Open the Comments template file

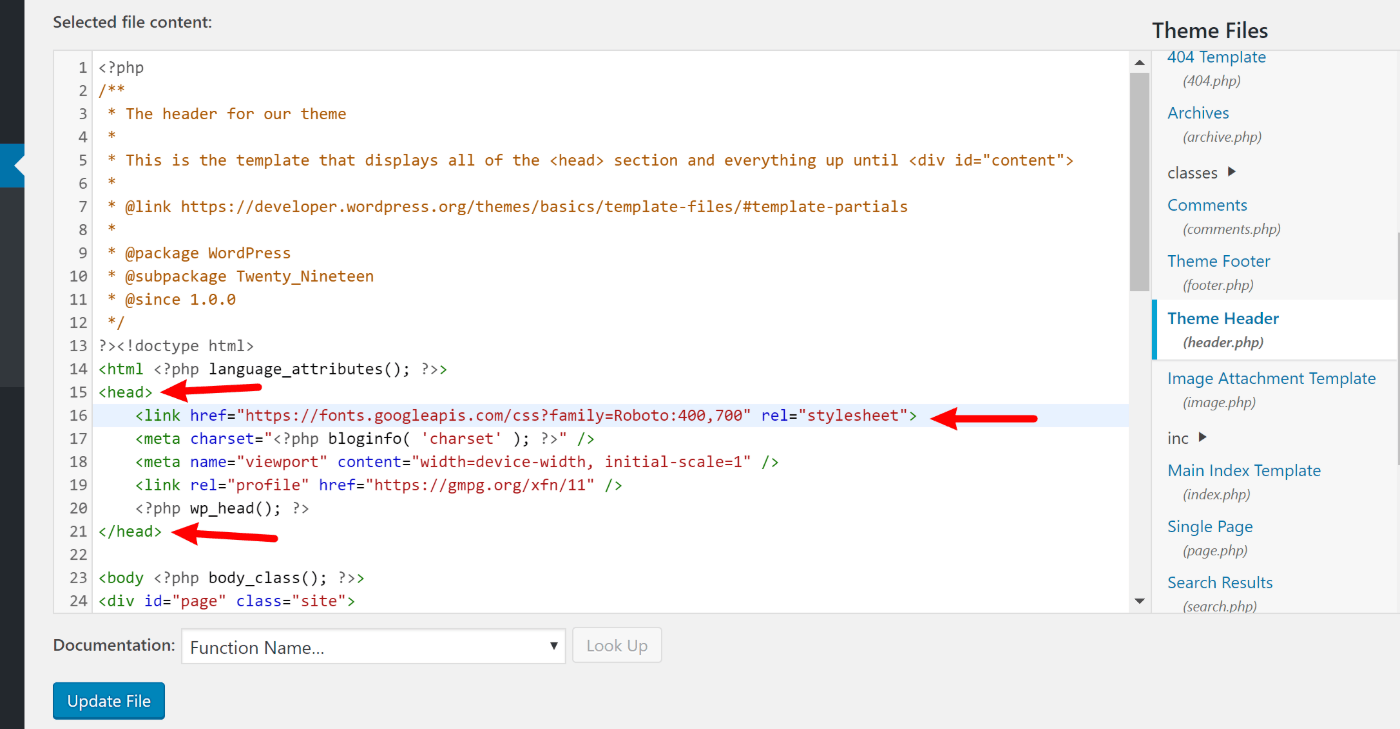[1207, 204]
